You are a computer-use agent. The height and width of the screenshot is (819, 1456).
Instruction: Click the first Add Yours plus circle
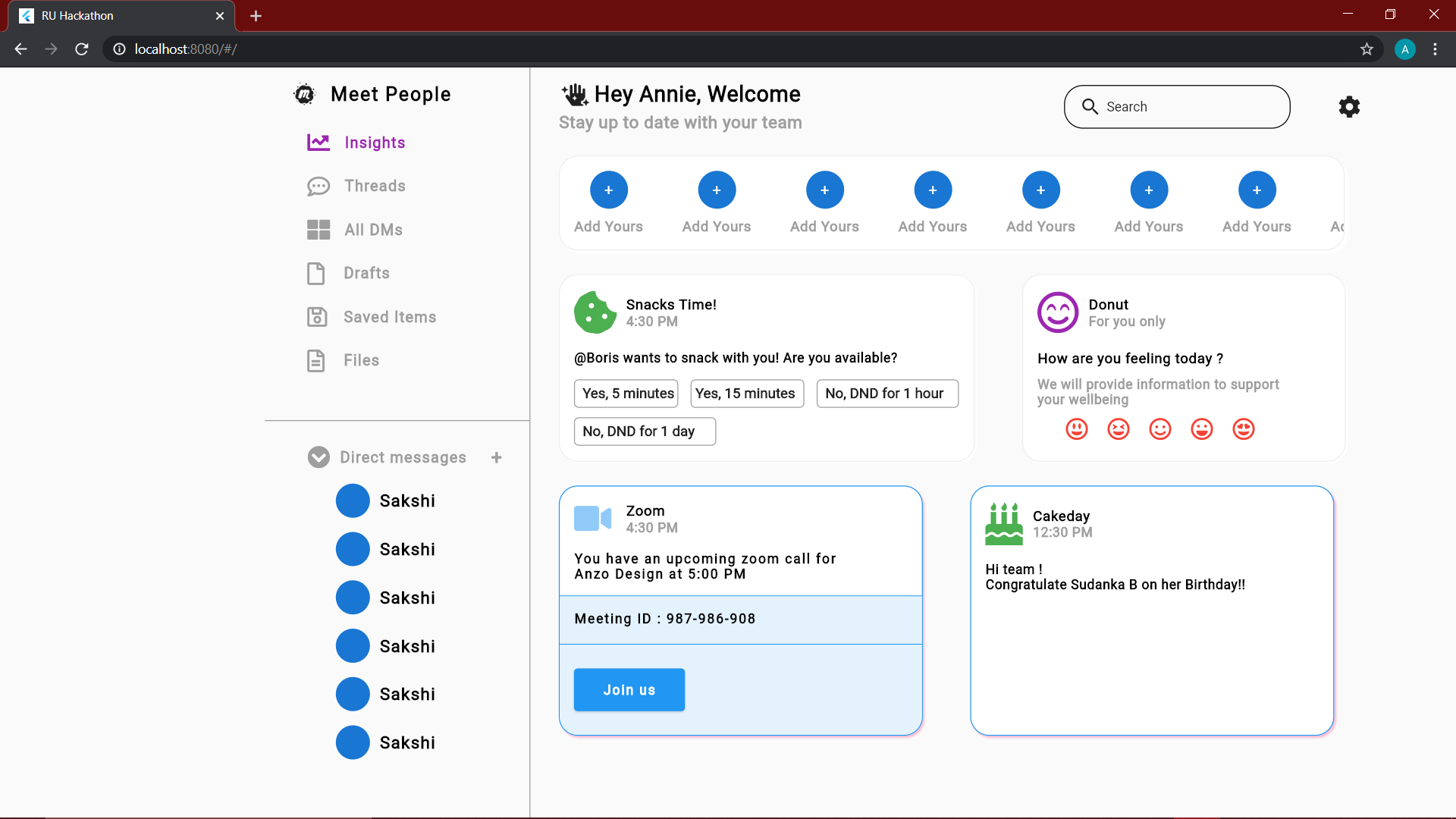(608, 190)
